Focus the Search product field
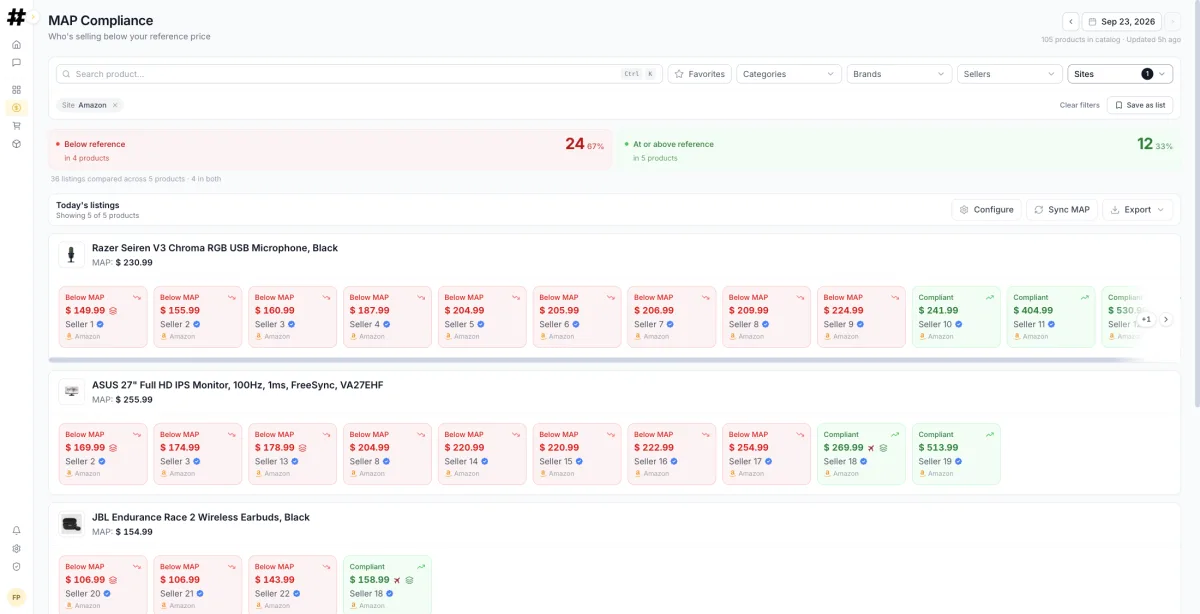 pyautogui.click(x=360, y=74)
